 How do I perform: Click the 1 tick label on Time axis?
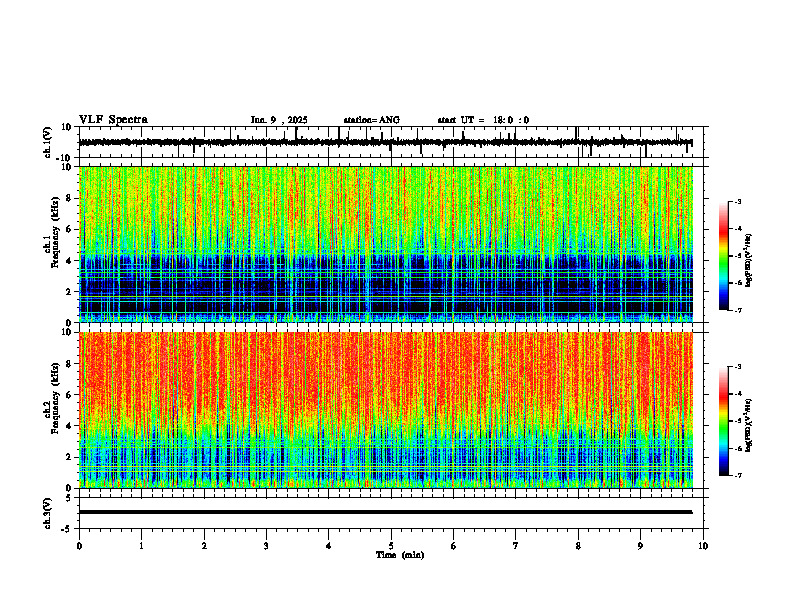pos(141,546)
